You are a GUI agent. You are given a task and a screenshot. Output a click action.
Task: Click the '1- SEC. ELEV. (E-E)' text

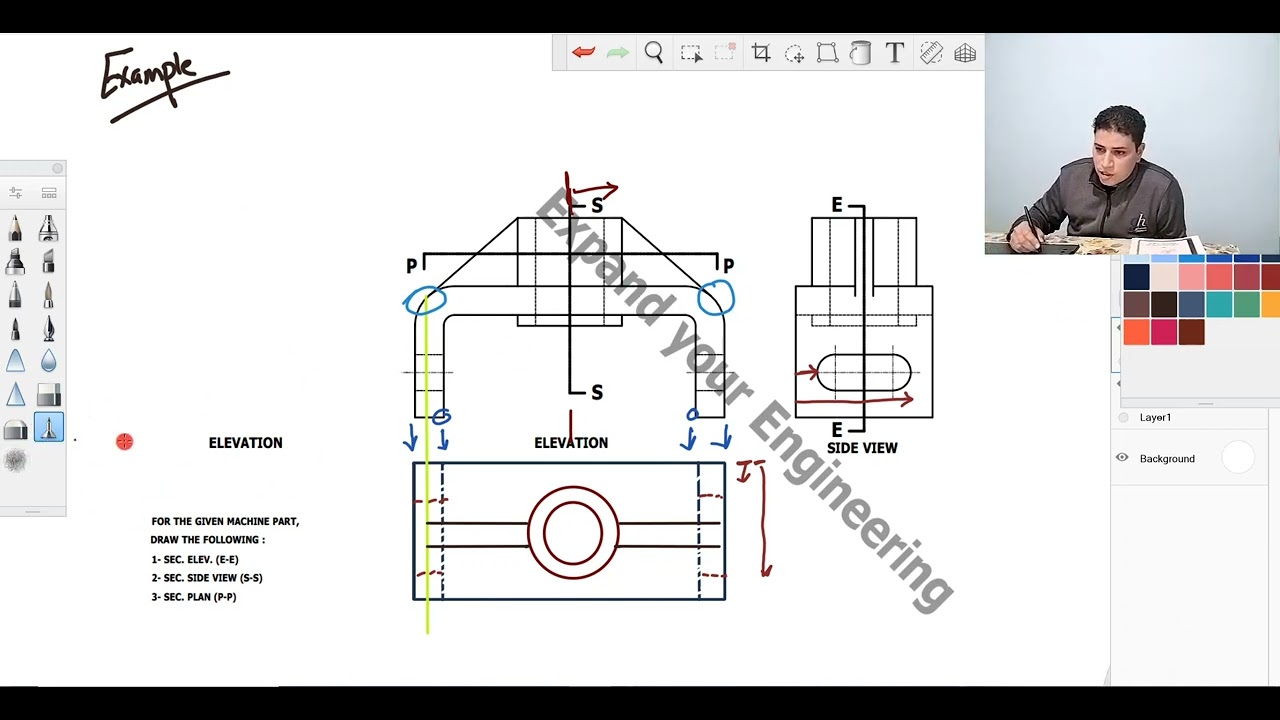click(x=195, y=559)
